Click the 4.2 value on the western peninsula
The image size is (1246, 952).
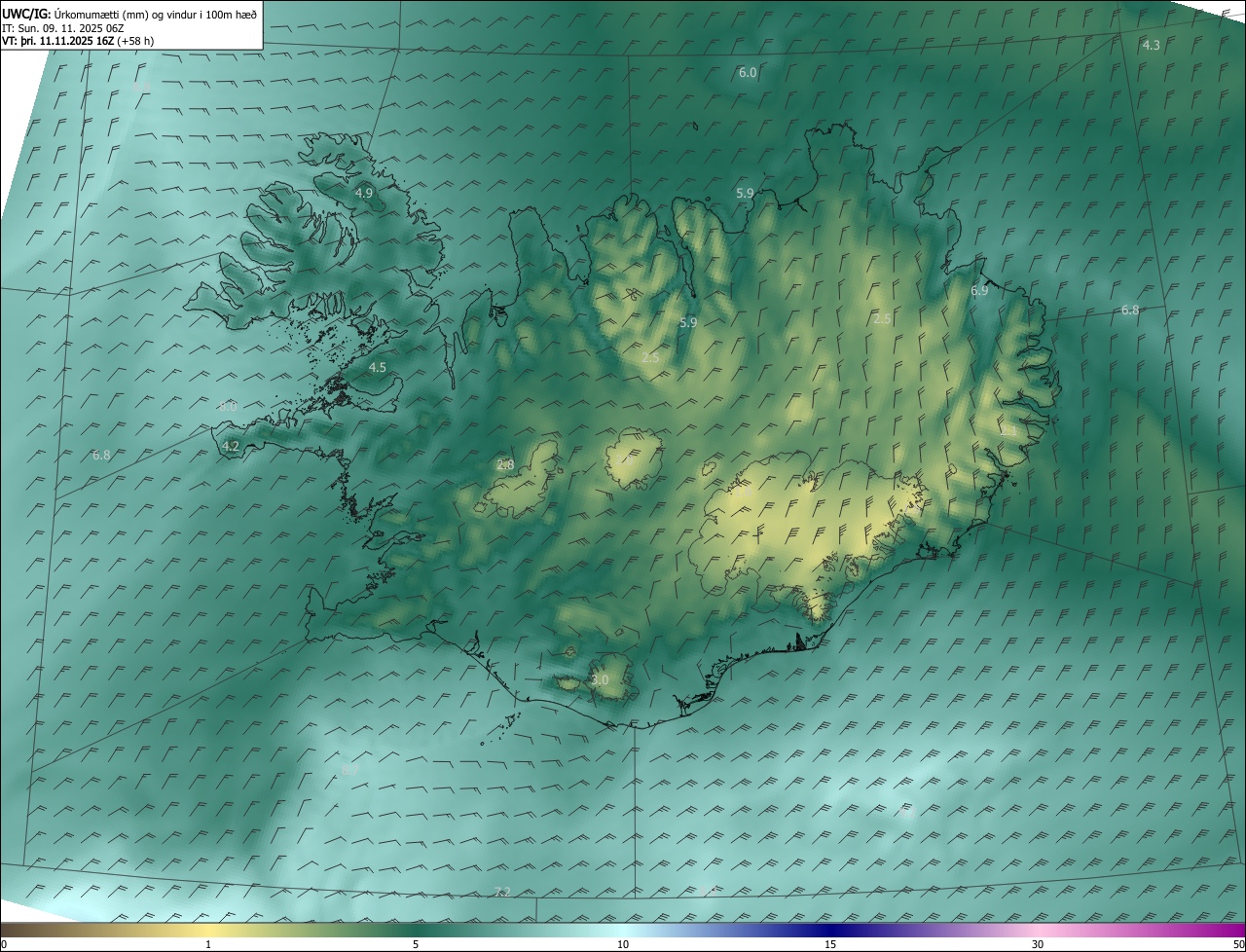click(x=231, y=447)
